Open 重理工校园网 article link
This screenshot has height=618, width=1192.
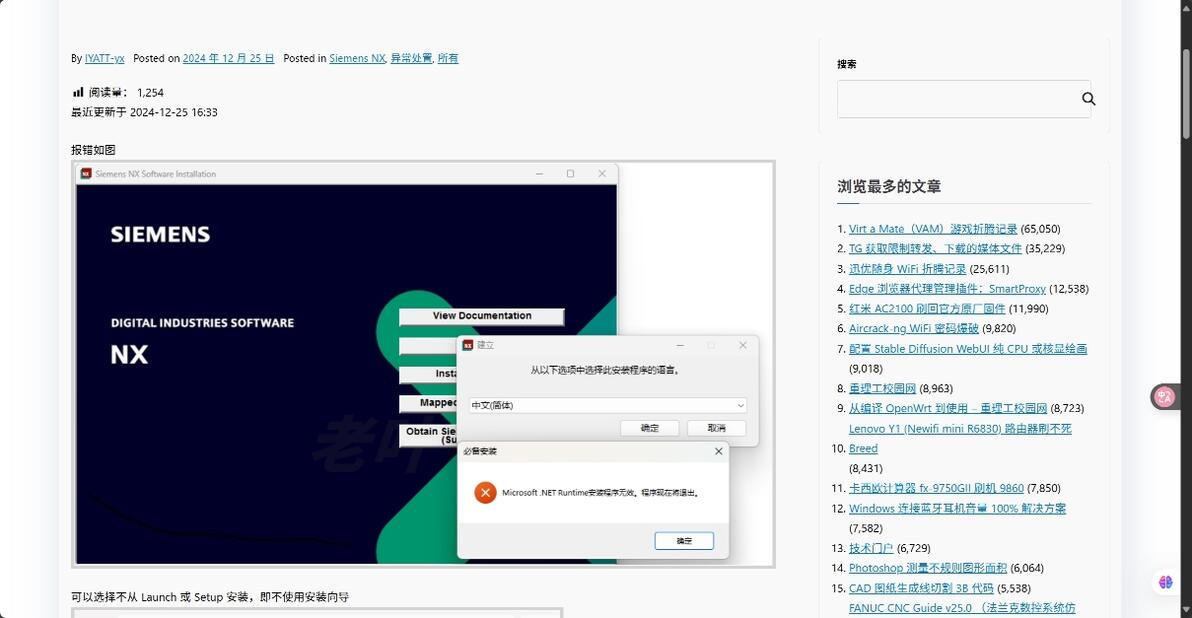(883, 388)
